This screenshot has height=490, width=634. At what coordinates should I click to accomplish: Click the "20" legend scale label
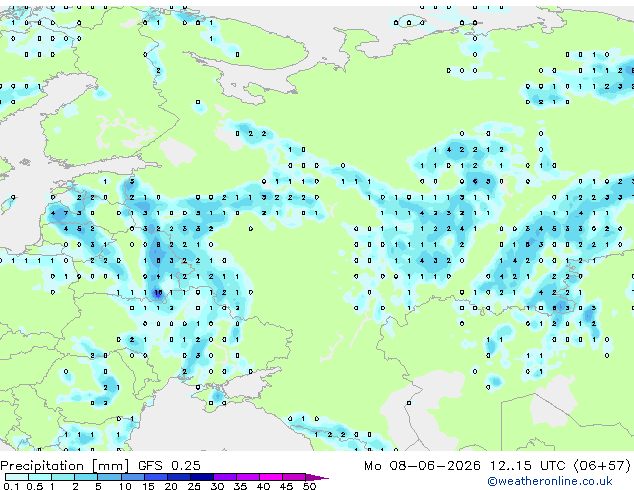coord(171,486)
